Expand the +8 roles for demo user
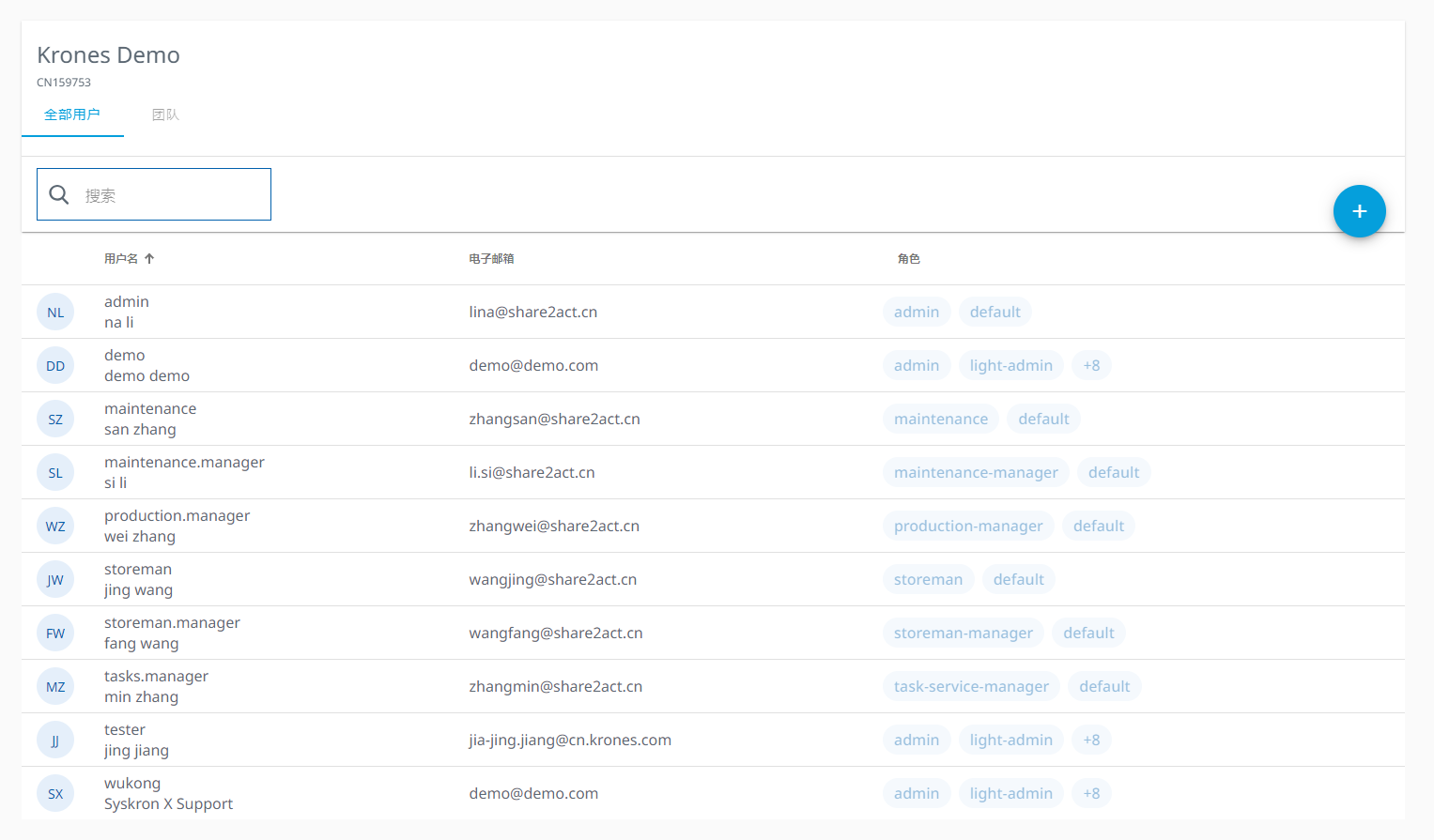 1091,366
